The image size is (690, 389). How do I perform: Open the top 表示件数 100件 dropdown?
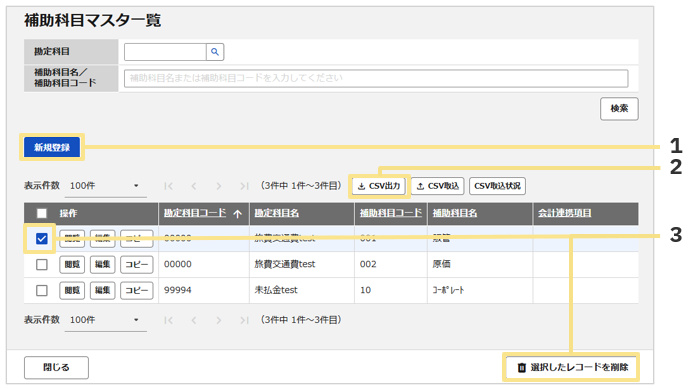pos(106,186)
